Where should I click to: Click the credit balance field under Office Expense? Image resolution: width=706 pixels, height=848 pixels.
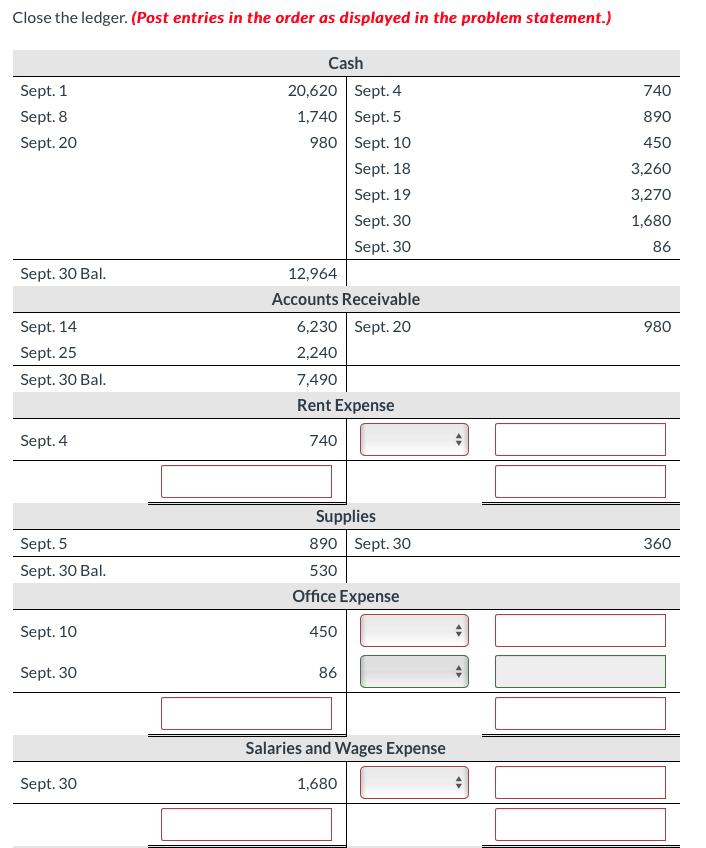coord(580,713)
